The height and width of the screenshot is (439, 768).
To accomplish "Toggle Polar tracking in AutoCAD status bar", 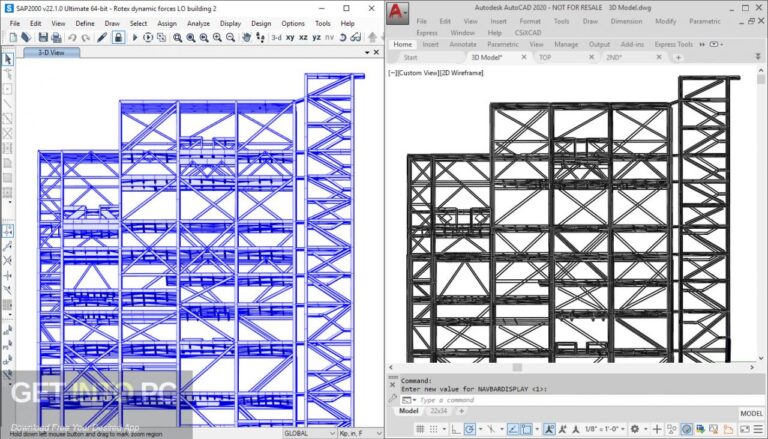I will click(x=469, y=429).
